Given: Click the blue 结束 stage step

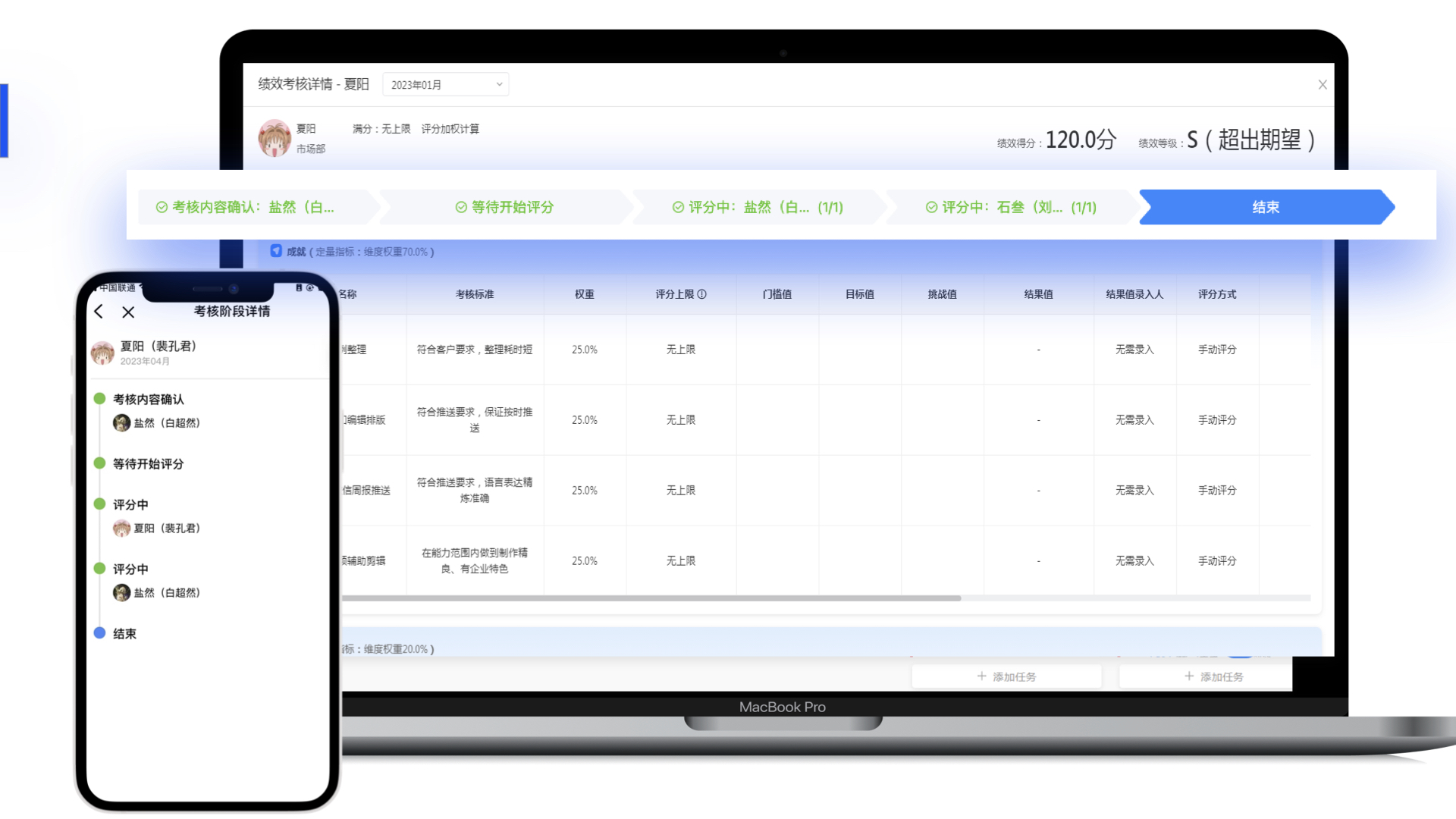Looking at the screenshot, I should pyautogui.click(x=1265, y=207).
